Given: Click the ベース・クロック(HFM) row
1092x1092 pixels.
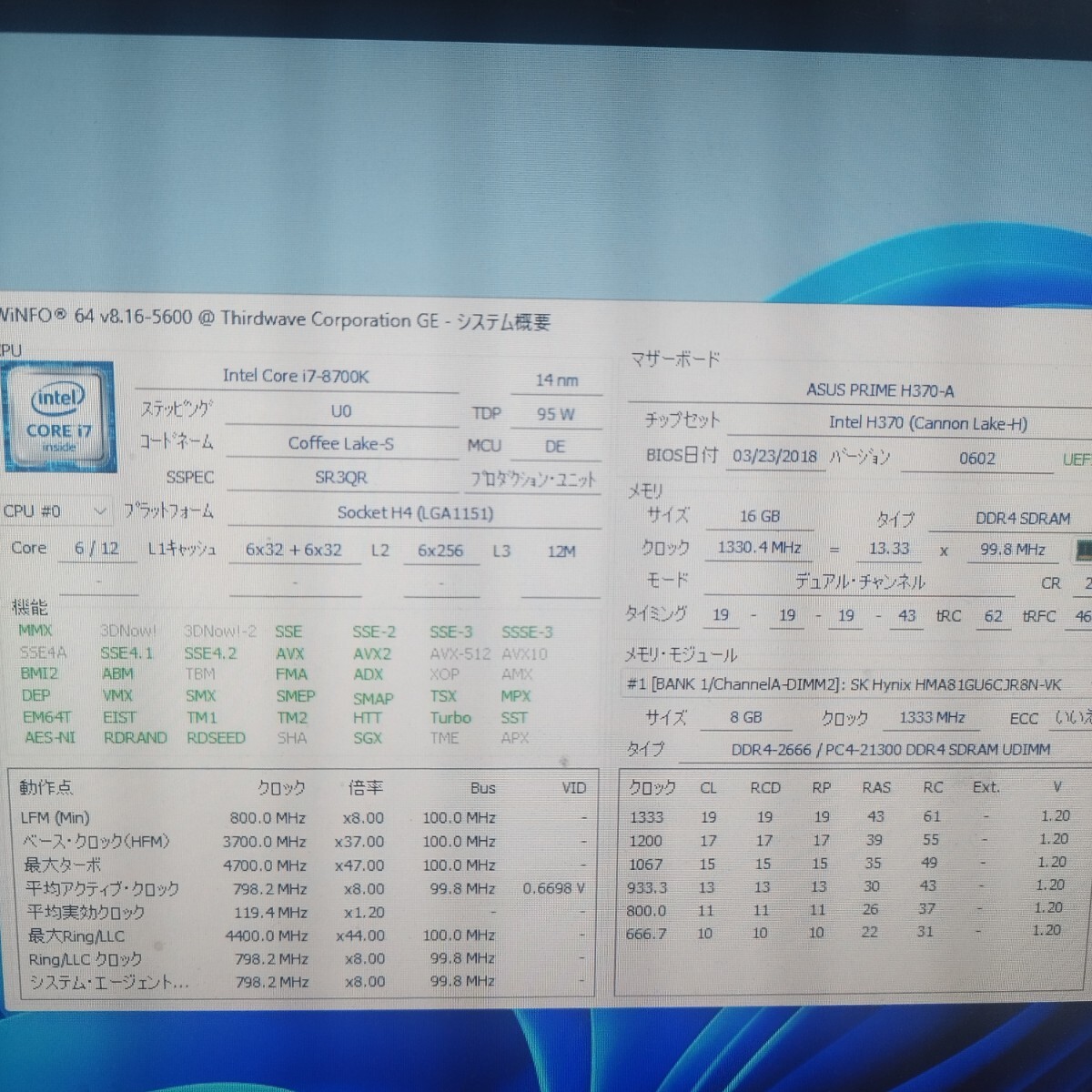Looking at the screenshot, I should point(303,842).
